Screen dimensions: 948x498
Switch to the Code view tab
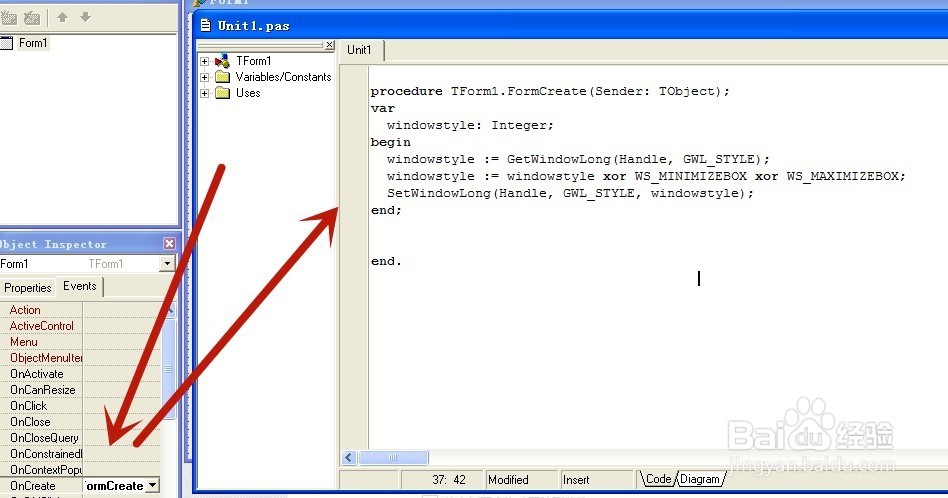[658, 479]
